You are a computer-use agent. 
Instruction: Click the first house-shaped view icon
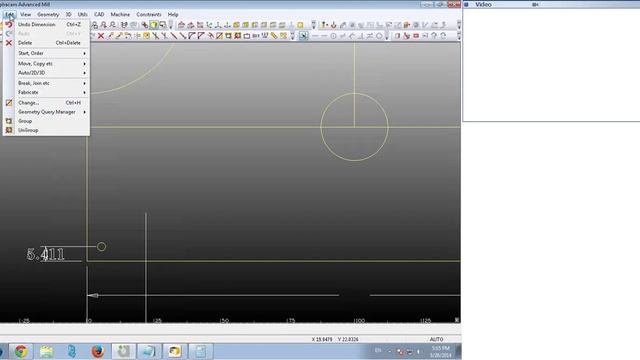coord(181,25)
